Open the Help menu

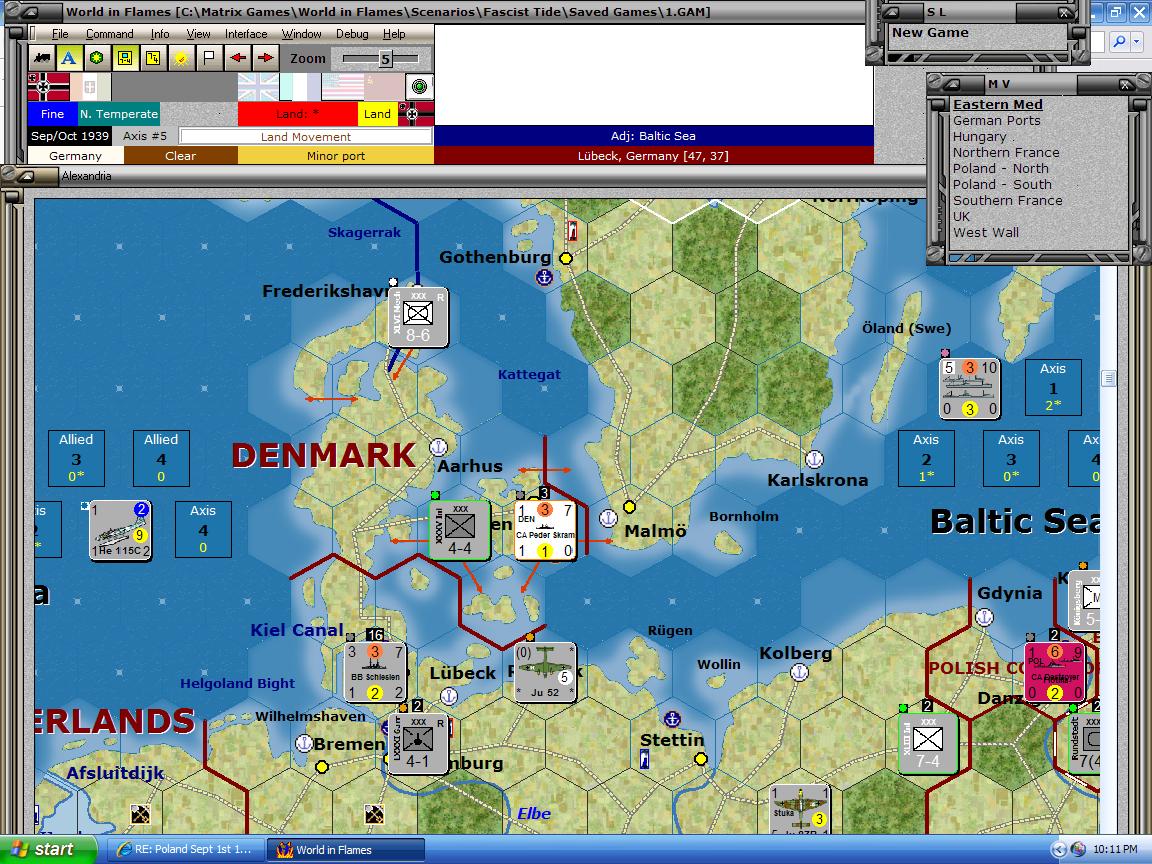394,34
